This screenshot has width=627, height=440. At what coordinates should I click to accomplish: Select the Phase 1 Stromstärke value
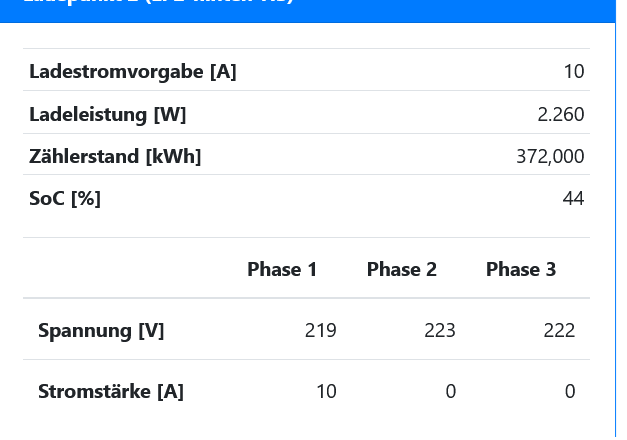click(x=326, y=391)
